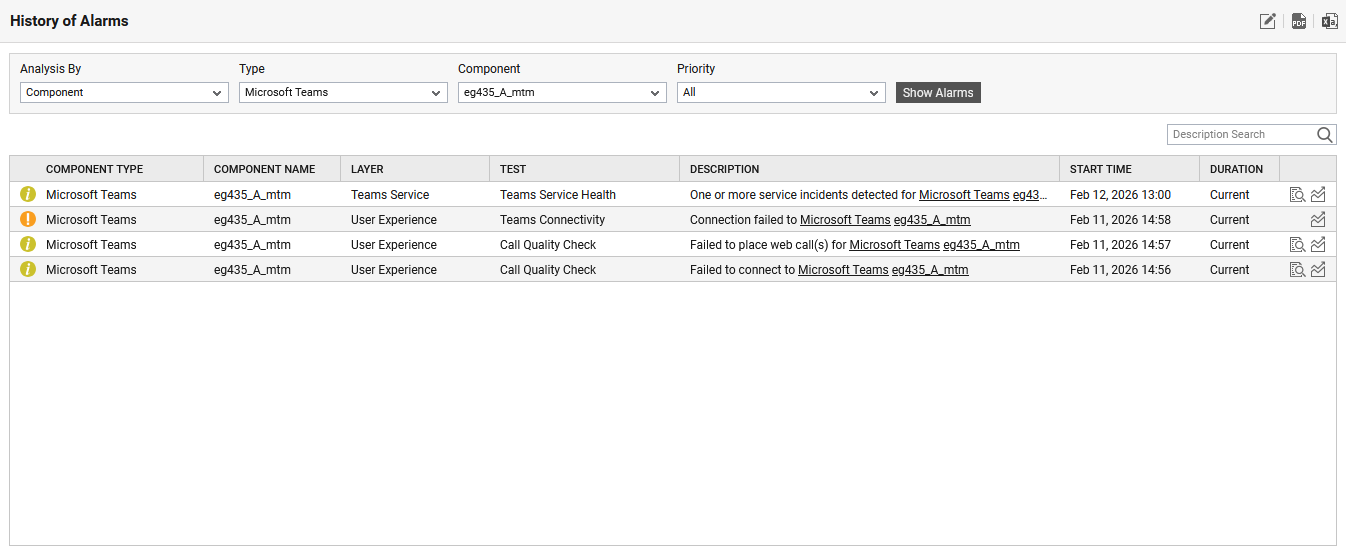The height and width of the screenshot is (556, 1346).
Task: Open Microsoft Teams link in 'Failed to place web call(s)' row
Action: click(894, 245)
